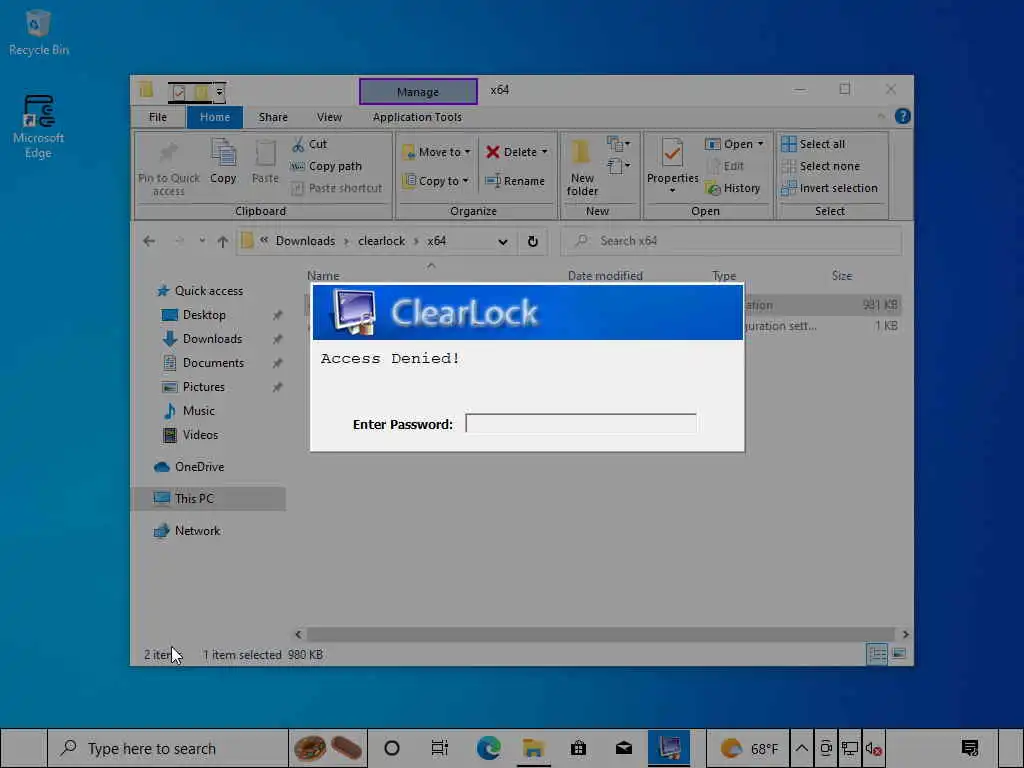Click Copy path in the ribbon

coord(327,166)
